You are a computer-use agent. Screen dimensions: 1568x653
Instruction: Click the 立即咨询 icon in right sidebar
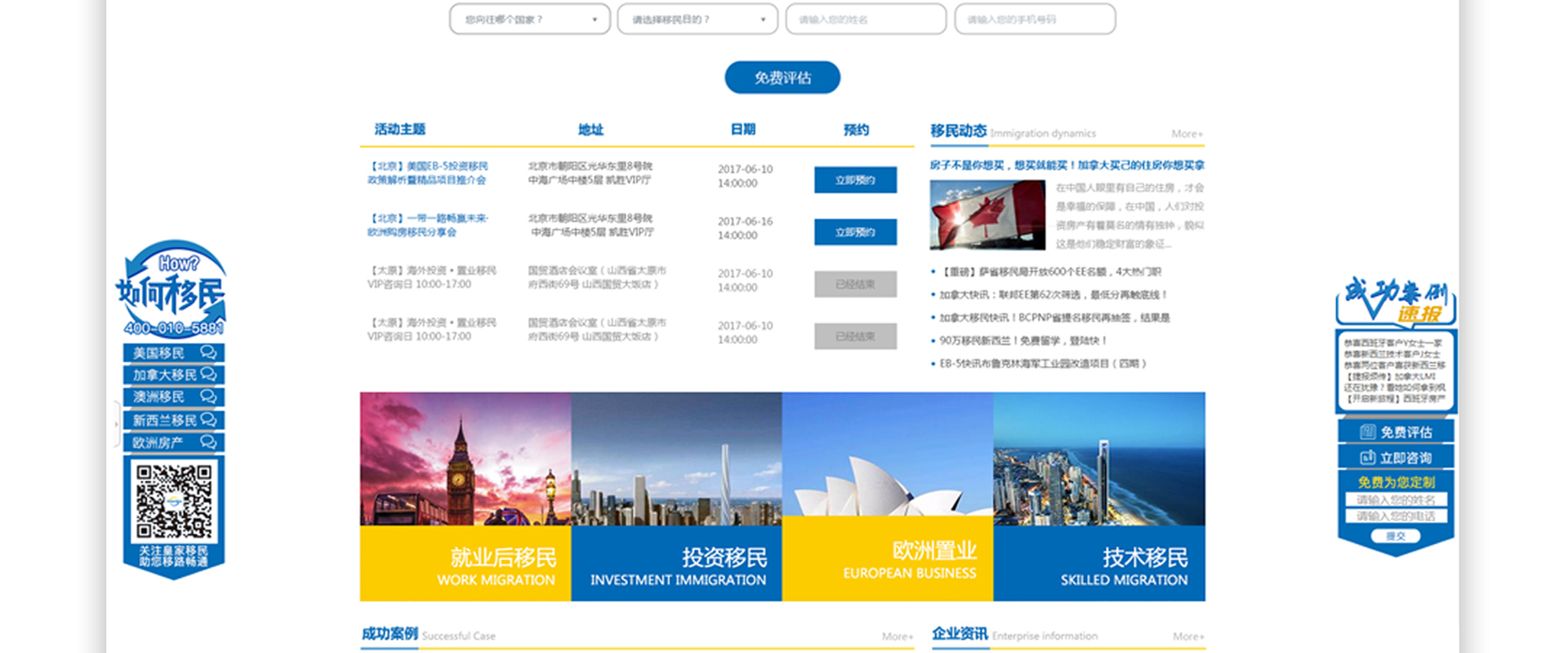(x=1368, y=457)
